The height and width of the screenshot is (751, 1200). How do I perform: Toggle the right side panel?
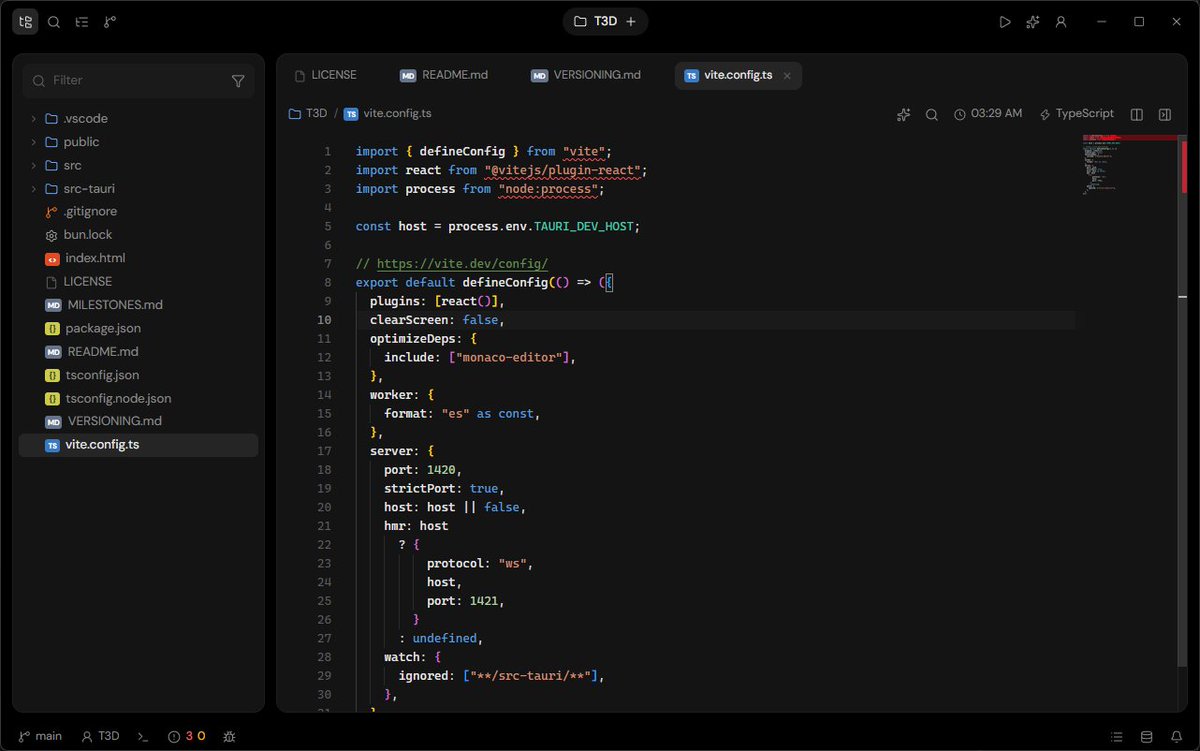point(1165,114)
